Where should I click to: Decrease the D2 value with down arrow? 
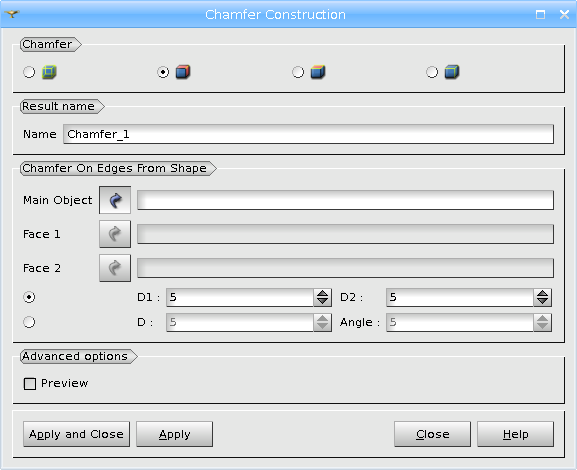[x=542, y=301]
